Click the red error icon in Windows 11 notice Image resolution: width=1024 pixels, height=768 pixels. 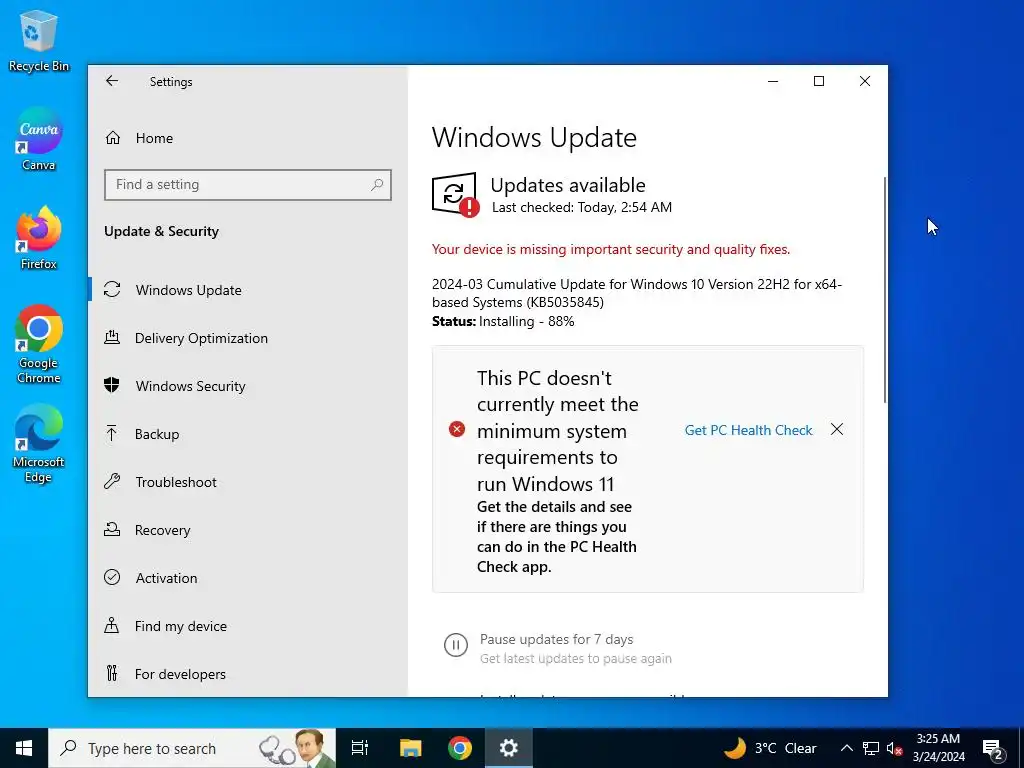[456, 429]
